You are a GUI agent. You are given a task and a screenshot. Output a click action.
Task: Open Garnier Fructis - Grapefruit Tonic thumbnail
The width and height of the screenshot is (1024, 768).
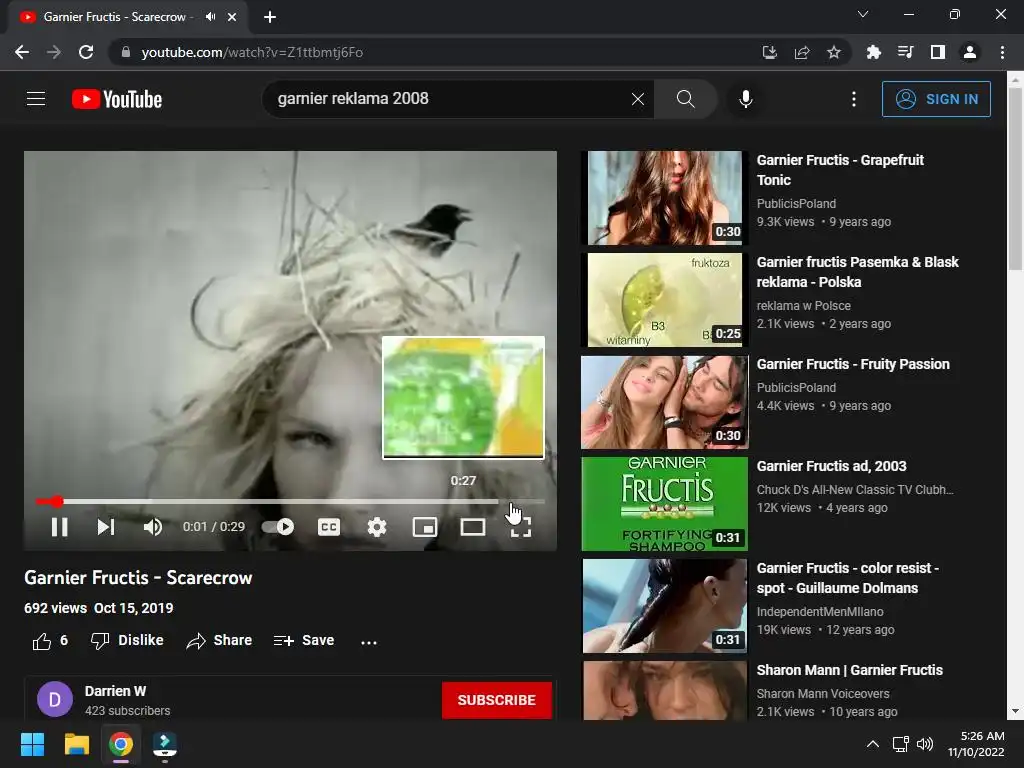(665, 198)
